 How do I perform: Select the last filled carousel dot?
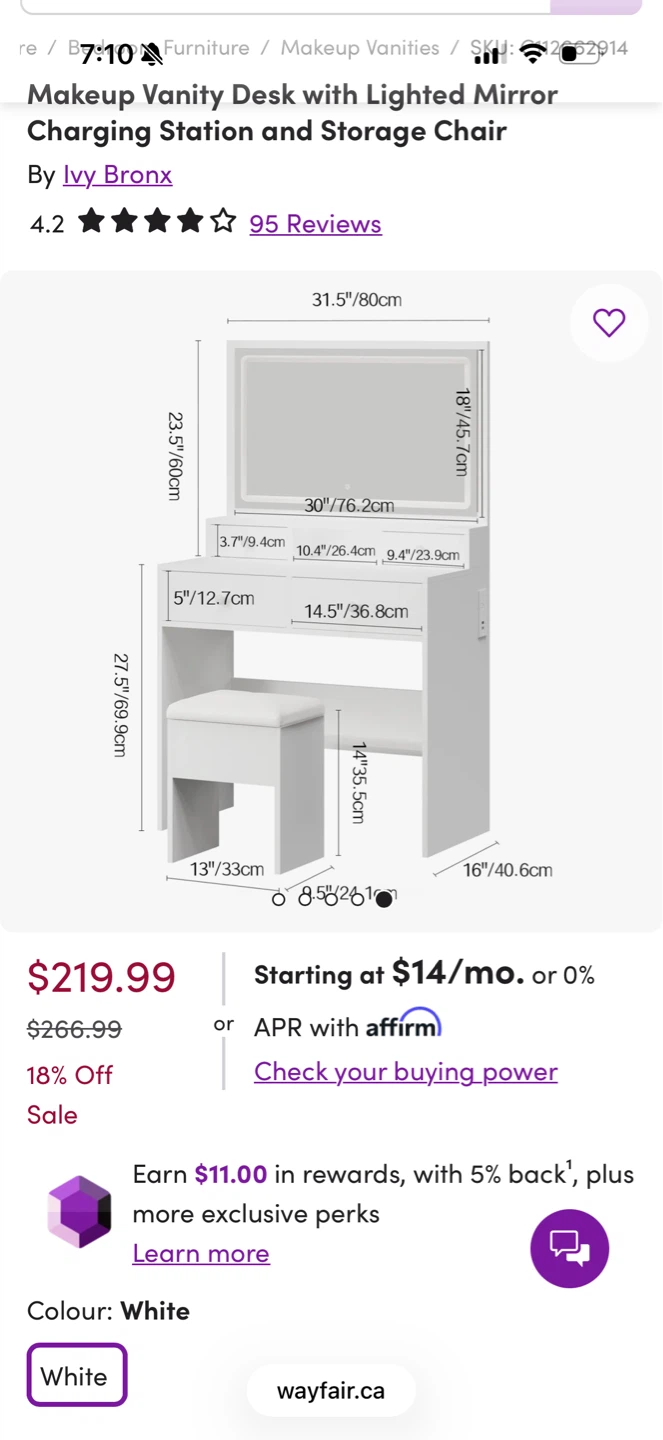(x=384, y=899)
